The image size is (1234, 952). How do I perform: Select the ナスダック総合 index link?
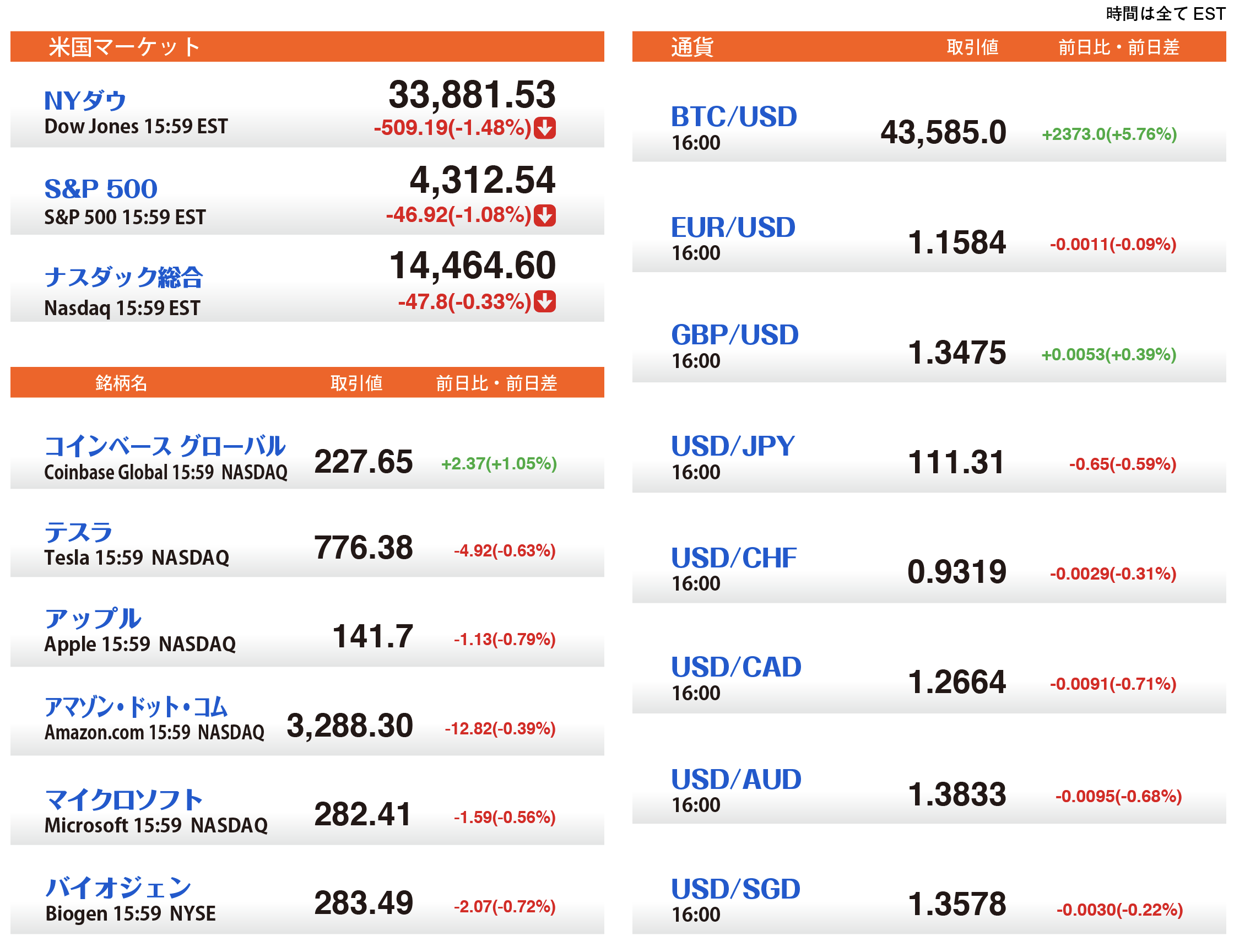[x=124, y=277]
